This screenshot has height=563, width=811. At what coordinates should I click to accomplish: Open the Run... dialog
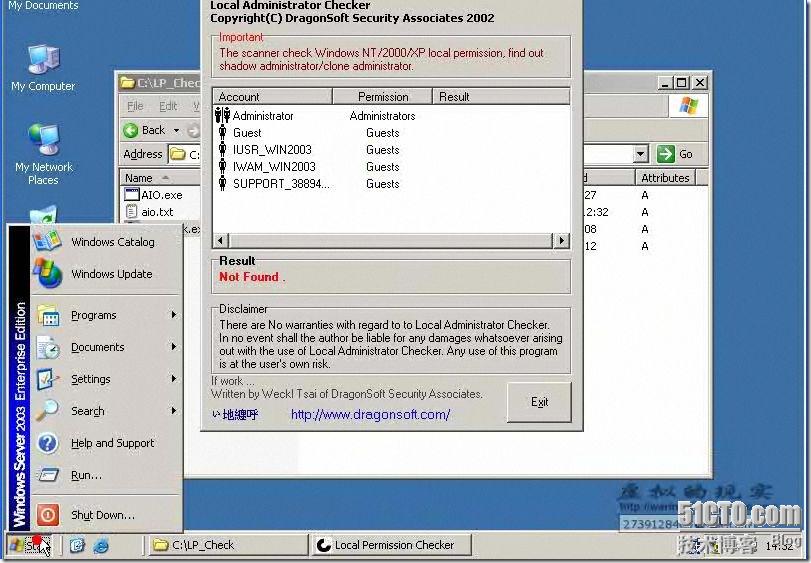click(x=107, y=475)
